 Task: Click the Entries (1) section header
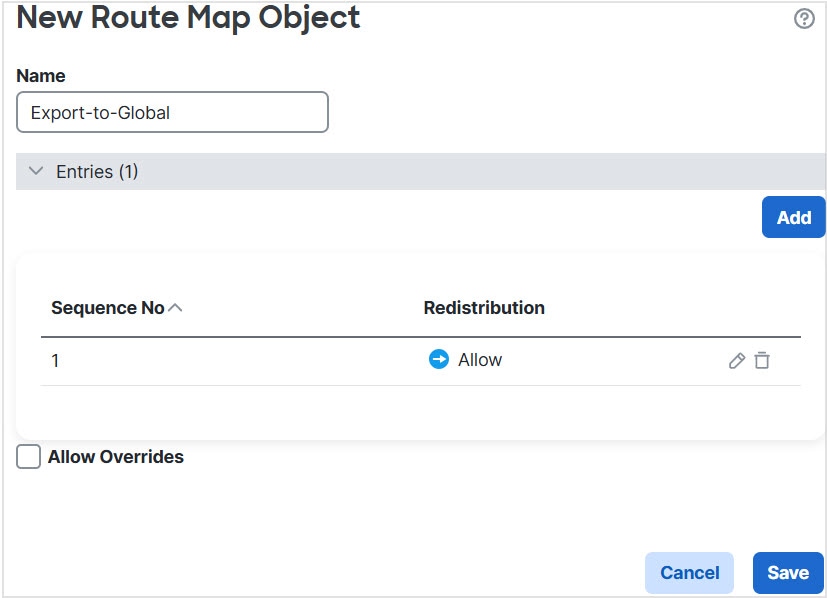(x=97, y=172)
